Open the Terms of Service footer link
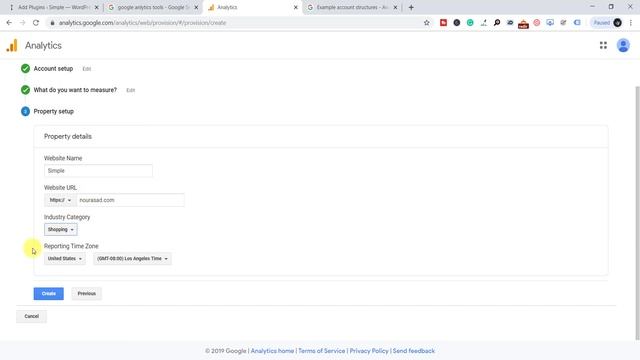Screen dimensions: 640x360 click(x=322, y=351)
